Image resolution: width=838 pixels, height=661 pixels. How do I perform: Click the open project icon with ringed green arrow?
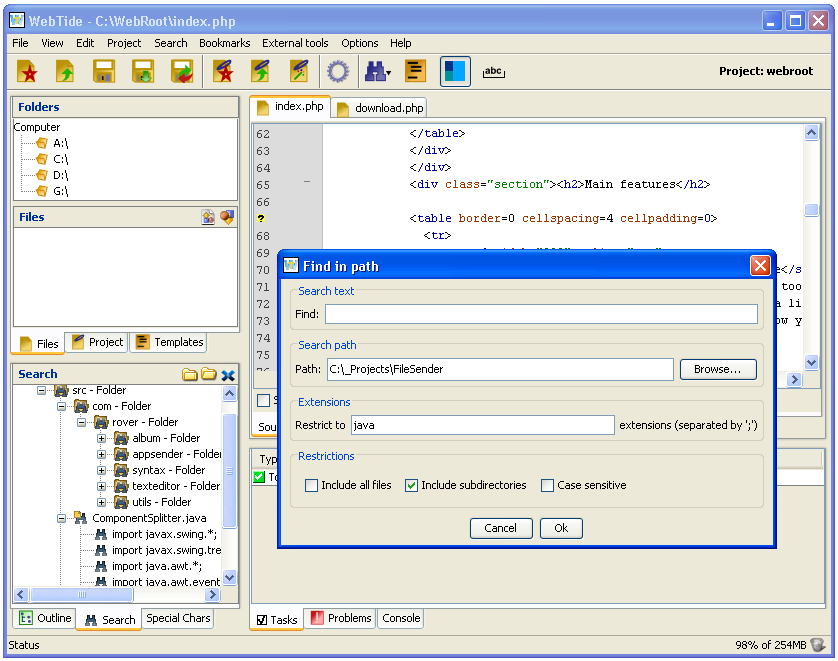point(261,71)
